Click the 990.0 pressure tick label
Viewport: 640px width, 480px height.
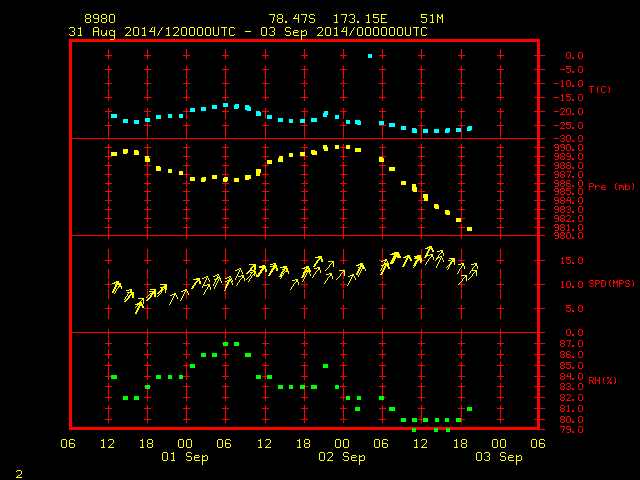coord(569,148)
